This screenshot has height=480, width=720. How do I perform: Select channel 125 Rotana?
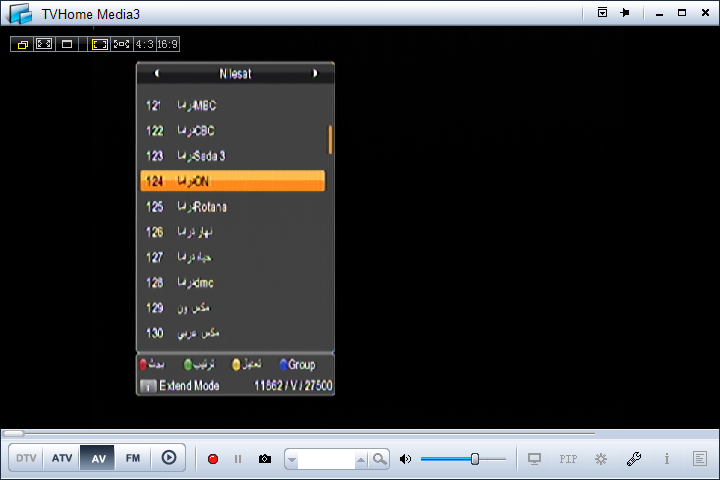point(233,207)
